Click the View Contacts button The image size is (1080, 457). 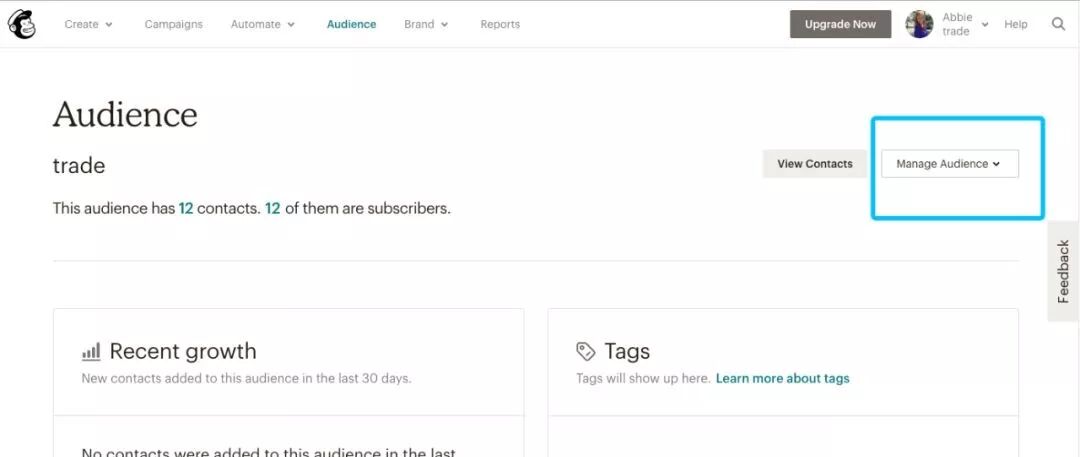[x=815, y=164]
